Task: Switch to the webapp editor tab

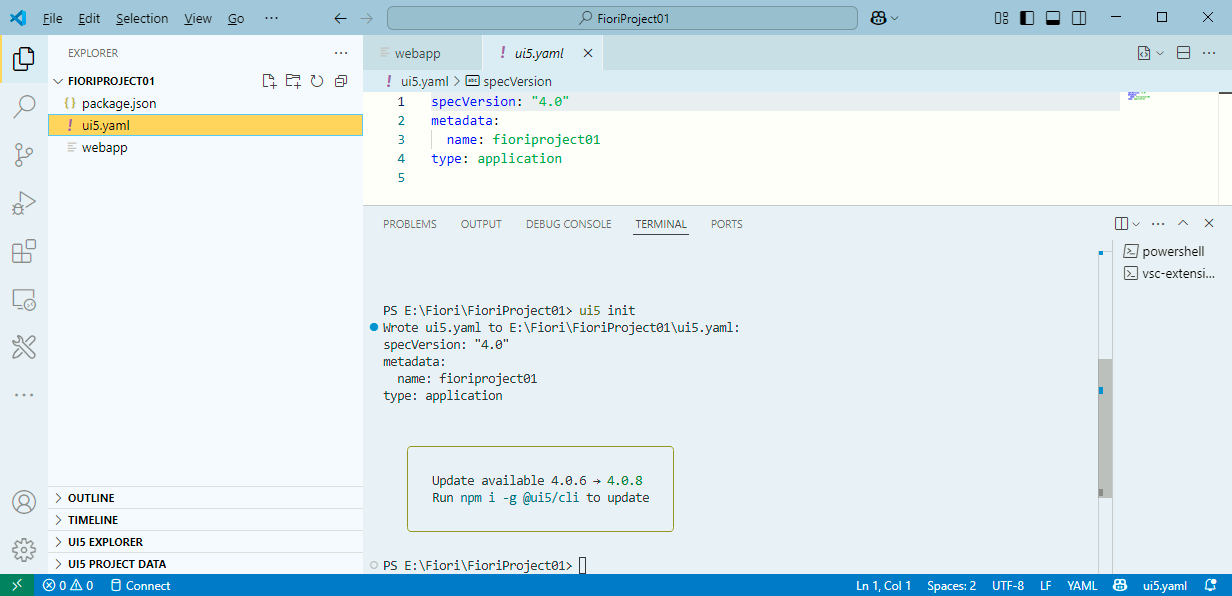Action: (422, 53)
